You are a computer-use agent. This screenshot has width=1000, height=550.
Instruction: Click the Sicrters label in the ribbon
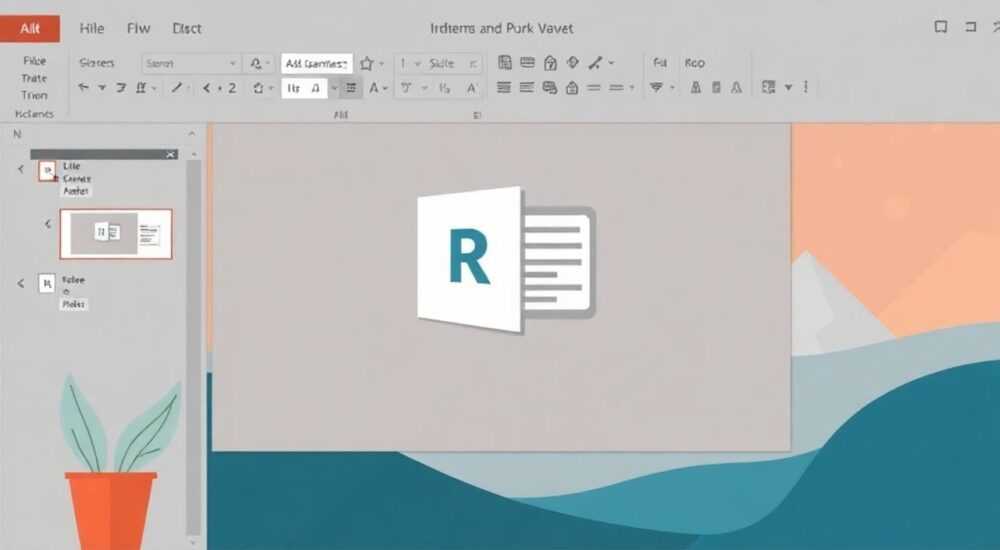[x=97, y=63]
